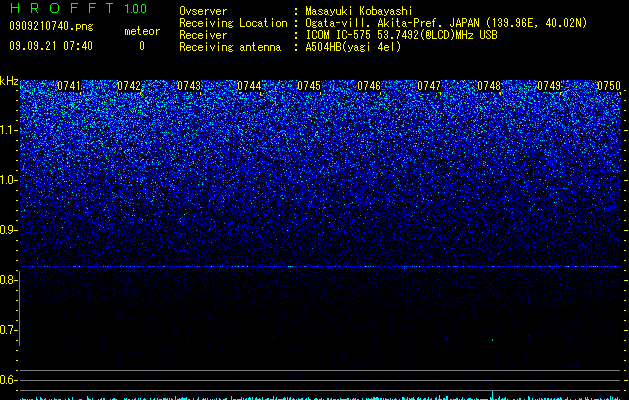
Task: Click the 1.1 kHz axis label
Action: (8, 130)
